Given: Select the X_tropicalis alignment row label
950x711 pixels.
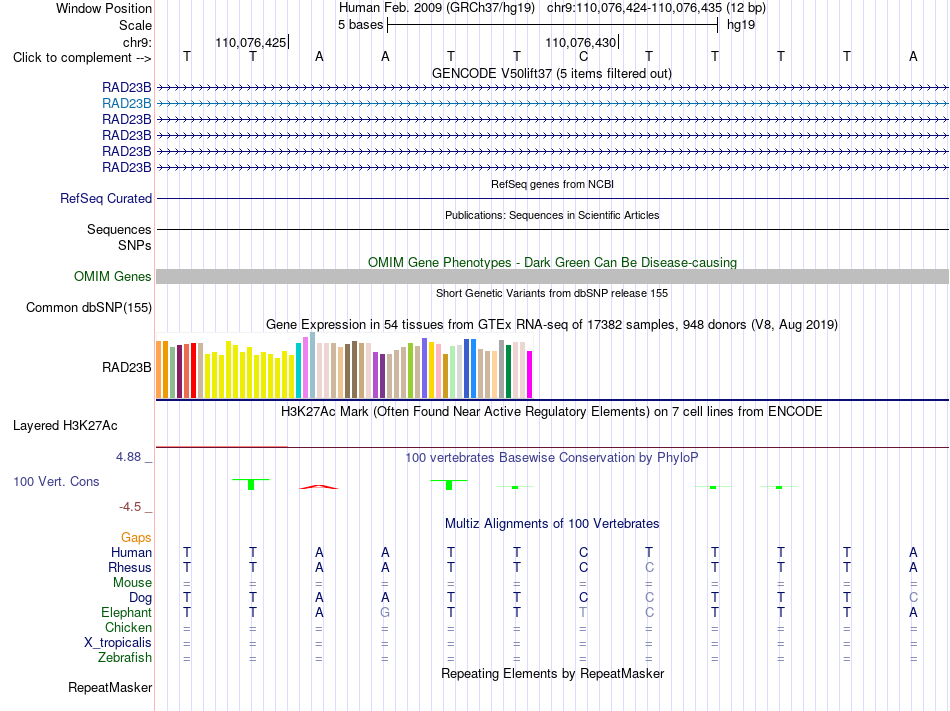Looking at the screenshot, I should click(x=118, y=643).
